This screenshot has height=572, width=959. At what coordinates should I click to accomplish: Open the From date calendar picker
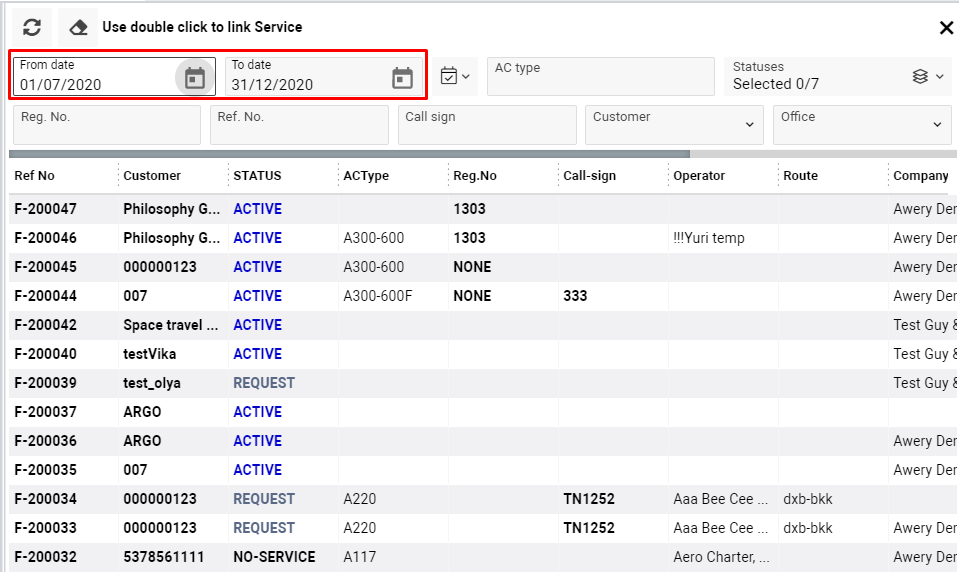pyautogui.click(x=195, y=78)
